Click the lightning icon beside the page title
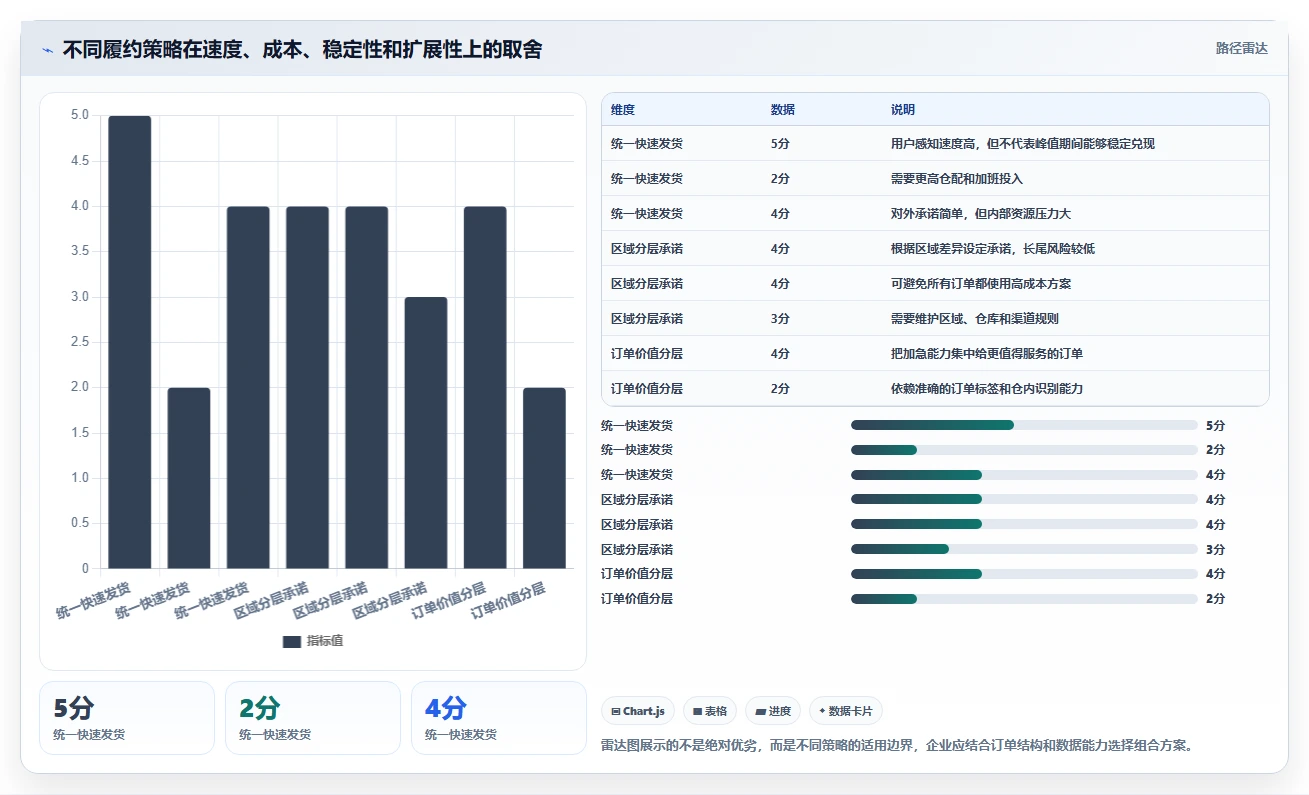This screenshot has width=1309, height=795. [47, 50]
